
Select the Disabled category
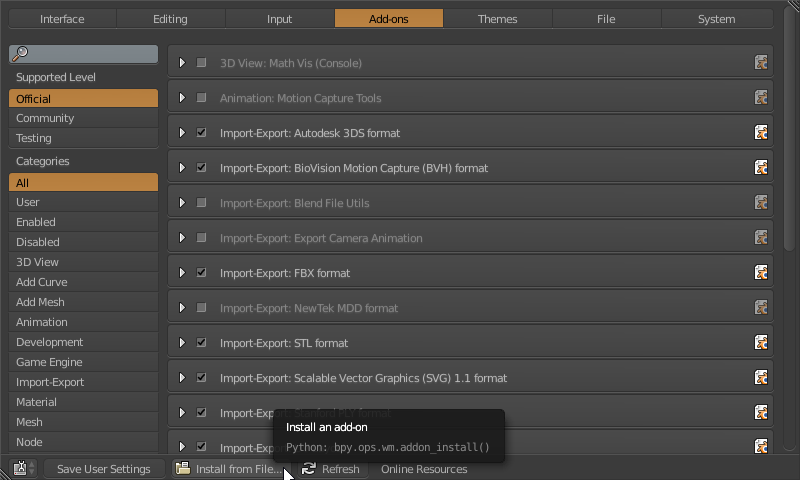(83, 242)
